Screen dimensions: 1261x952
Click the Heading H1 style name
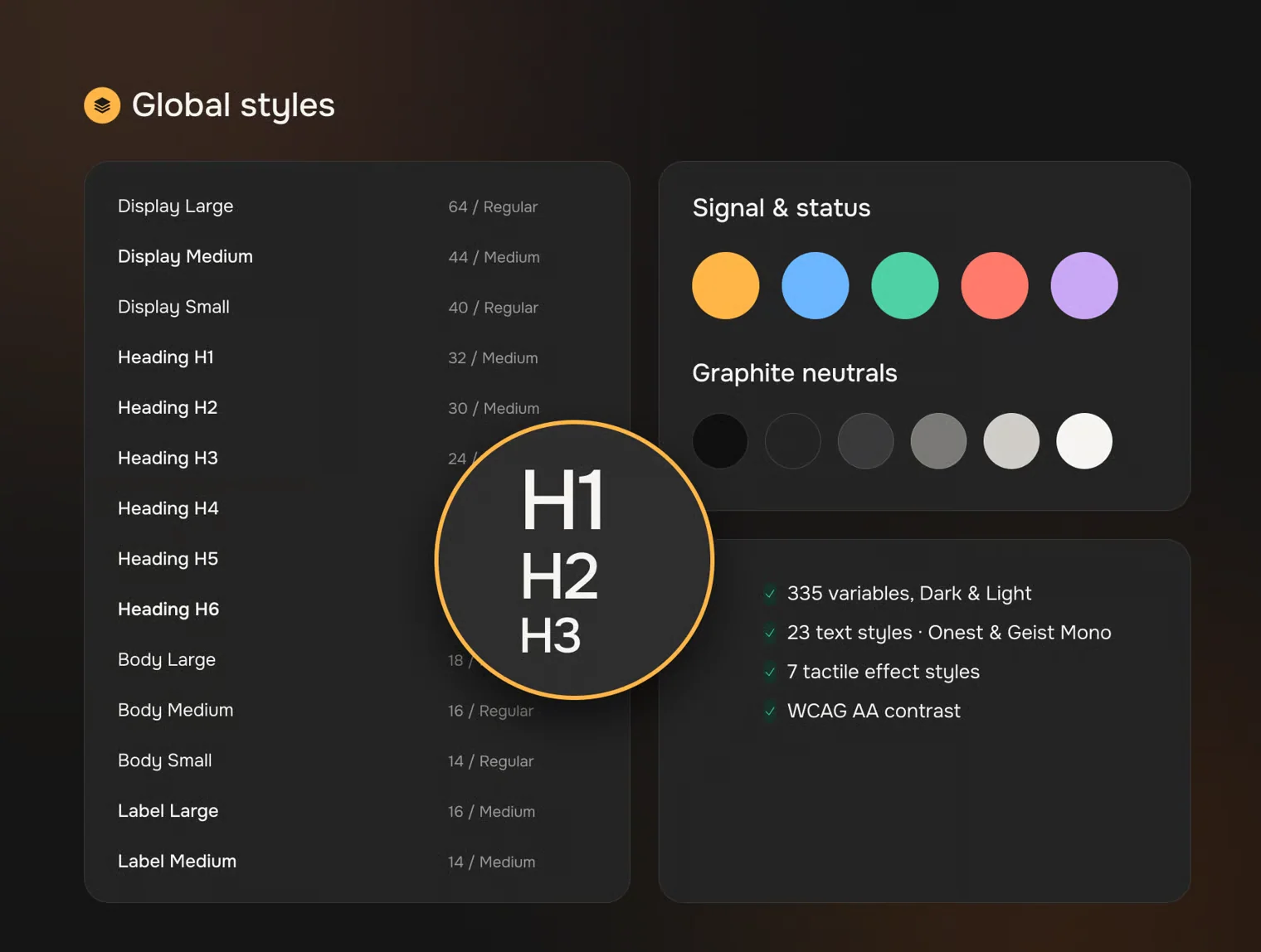point(166,357)
